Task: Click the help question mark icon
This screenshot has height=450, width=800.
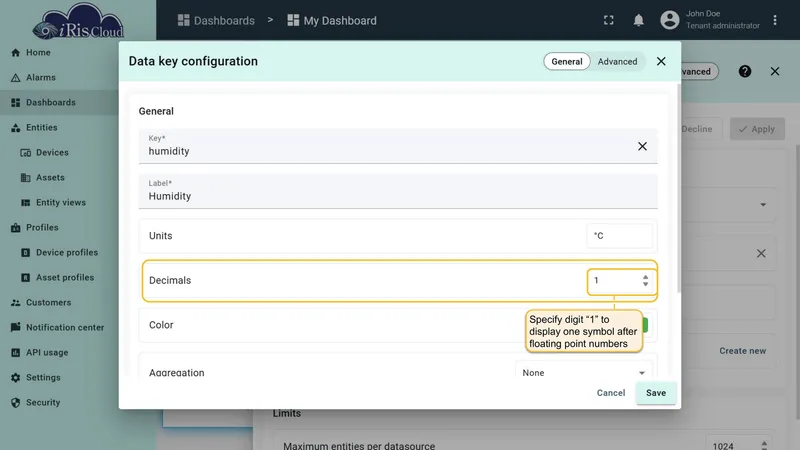Action: coord(745,71)
